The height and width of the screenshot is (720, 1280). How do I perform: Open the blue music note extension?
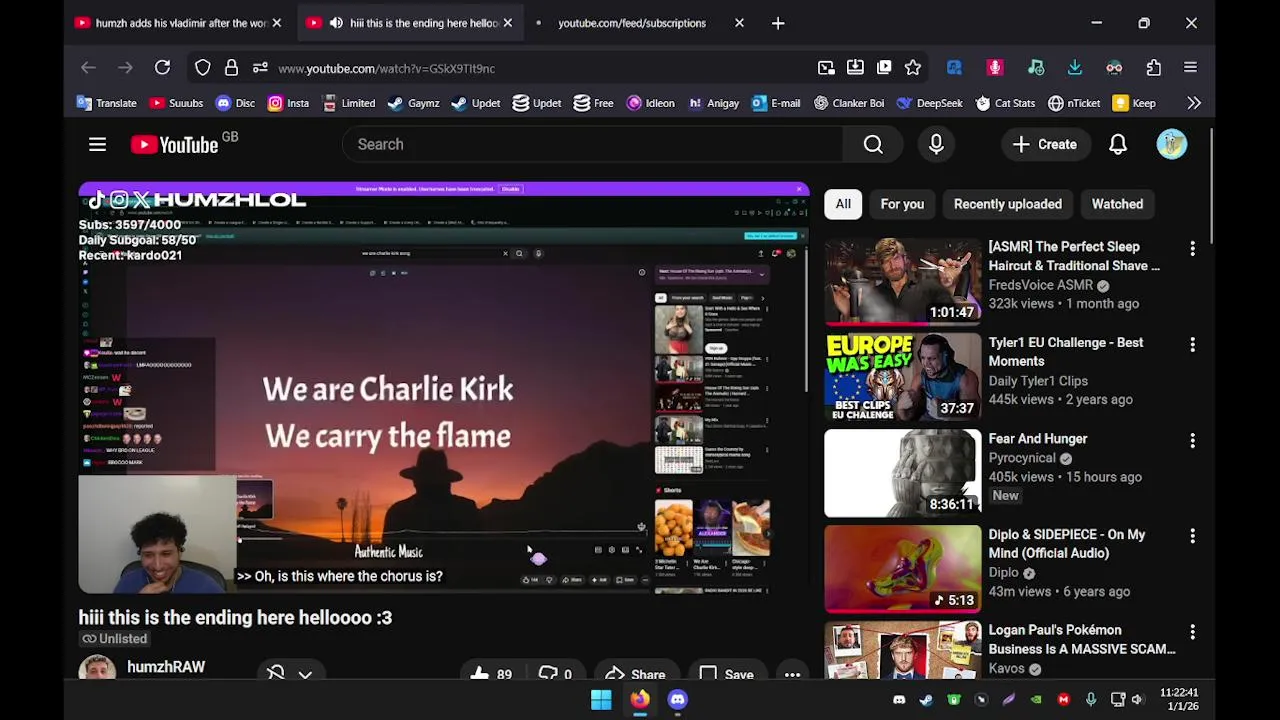[954, 68]
